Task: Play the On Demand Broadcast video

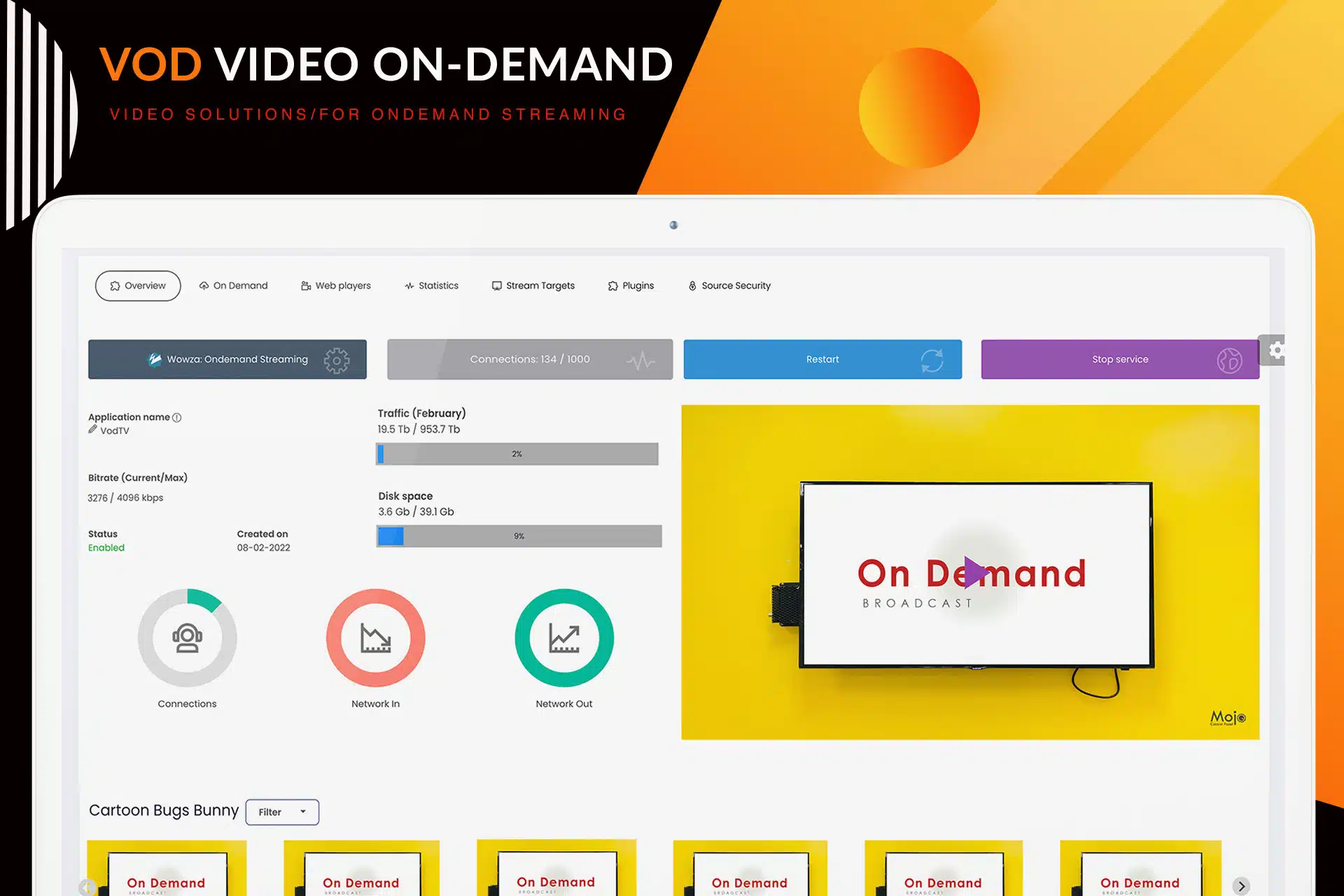Action: click(x=974, y=572)
